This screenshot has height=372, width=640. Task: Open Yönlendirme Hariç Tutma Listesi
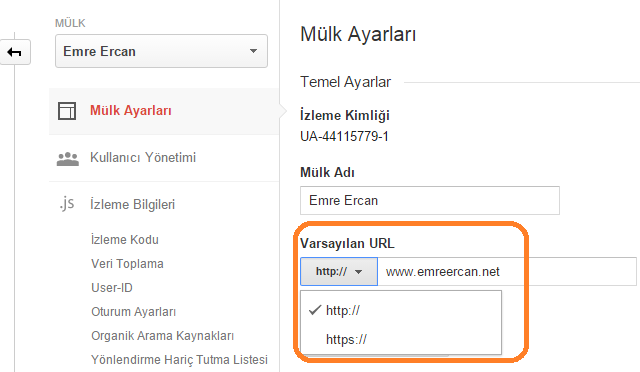pyautogui.click(x=179, y=360)
